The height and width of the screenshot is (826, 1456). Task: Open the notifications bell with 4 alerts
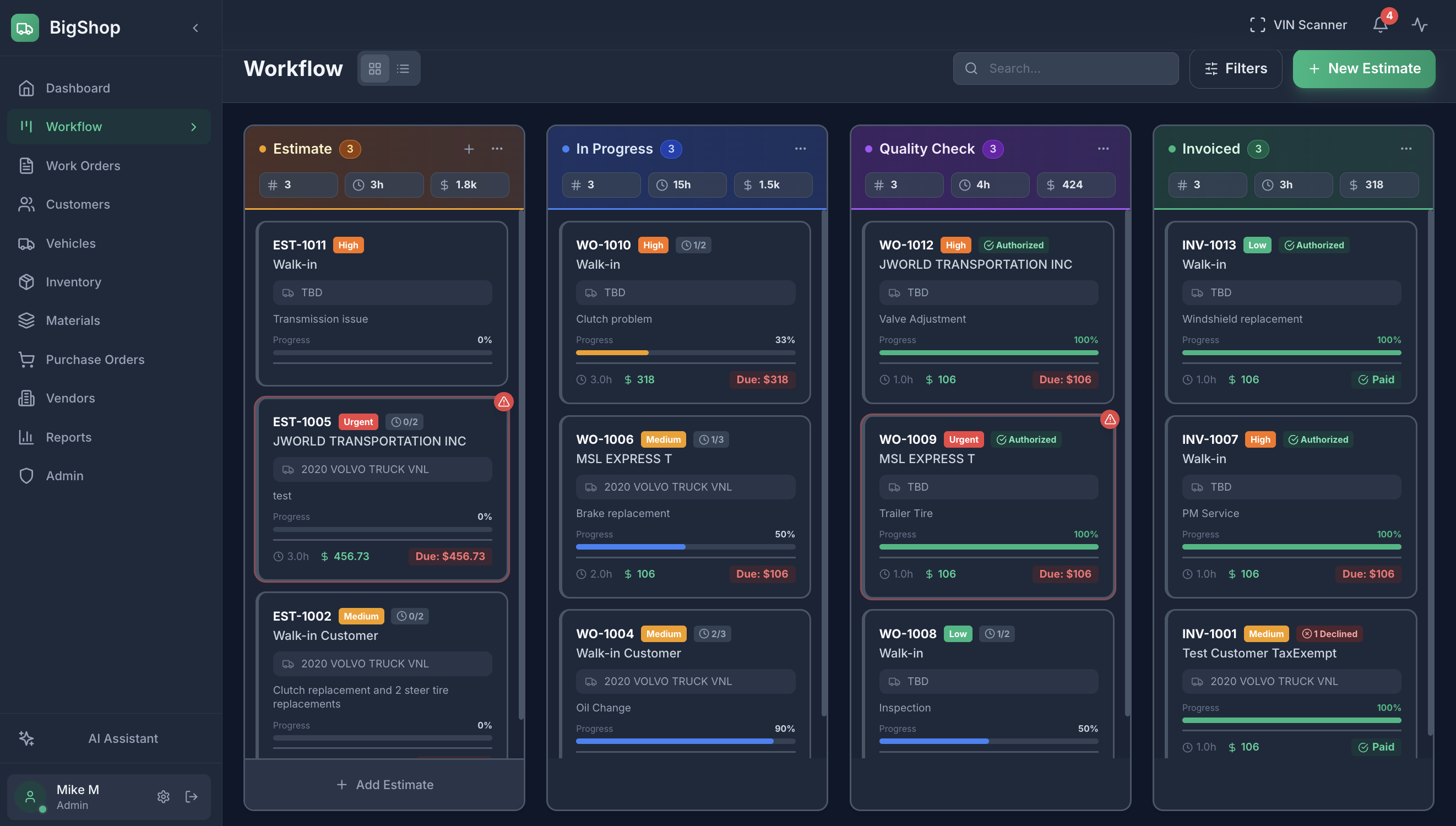pyautogui.click(x=1379, y=25)
